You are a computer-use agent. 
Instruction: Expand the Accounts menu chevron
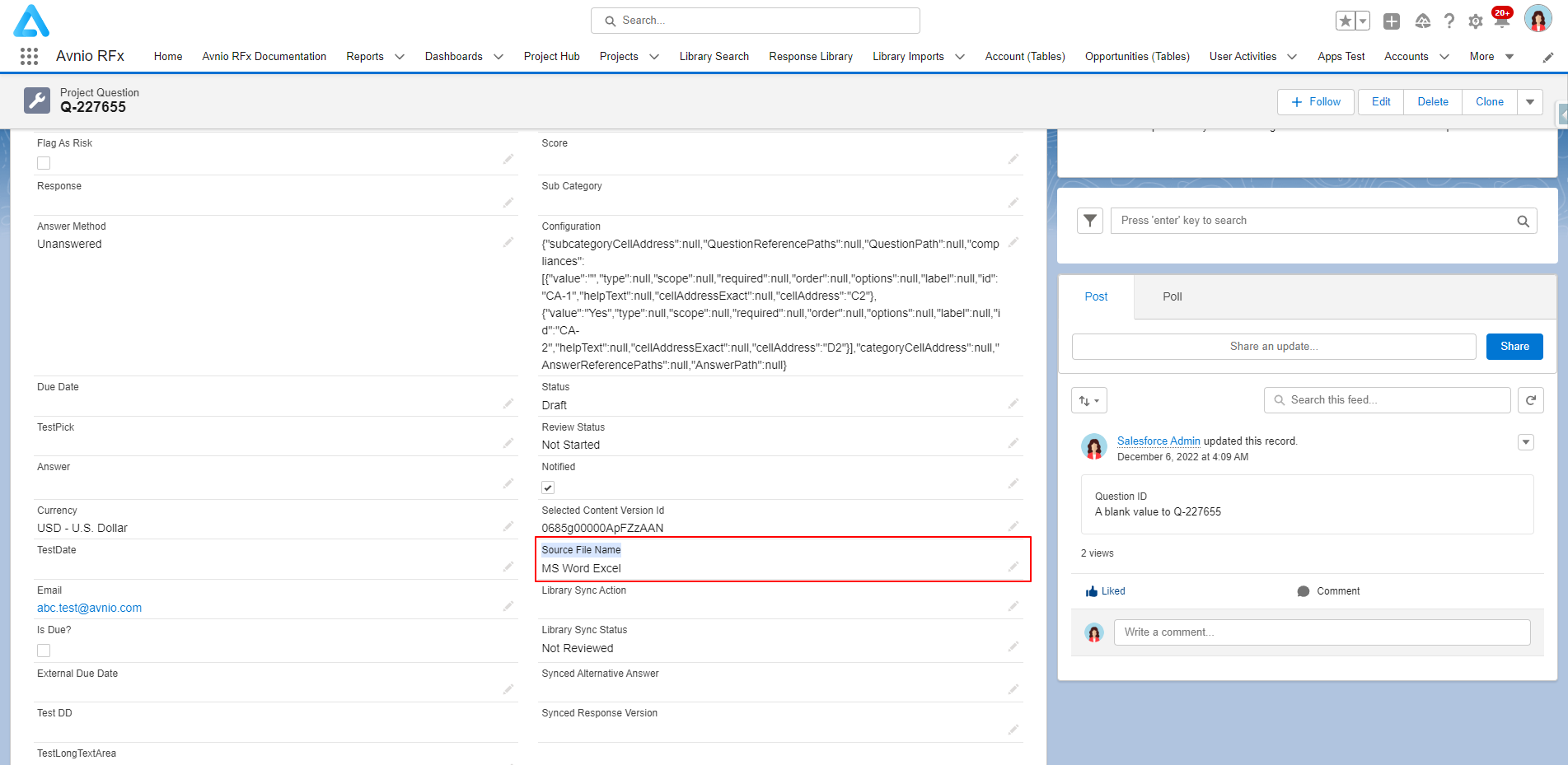[x=1444, y=57]
